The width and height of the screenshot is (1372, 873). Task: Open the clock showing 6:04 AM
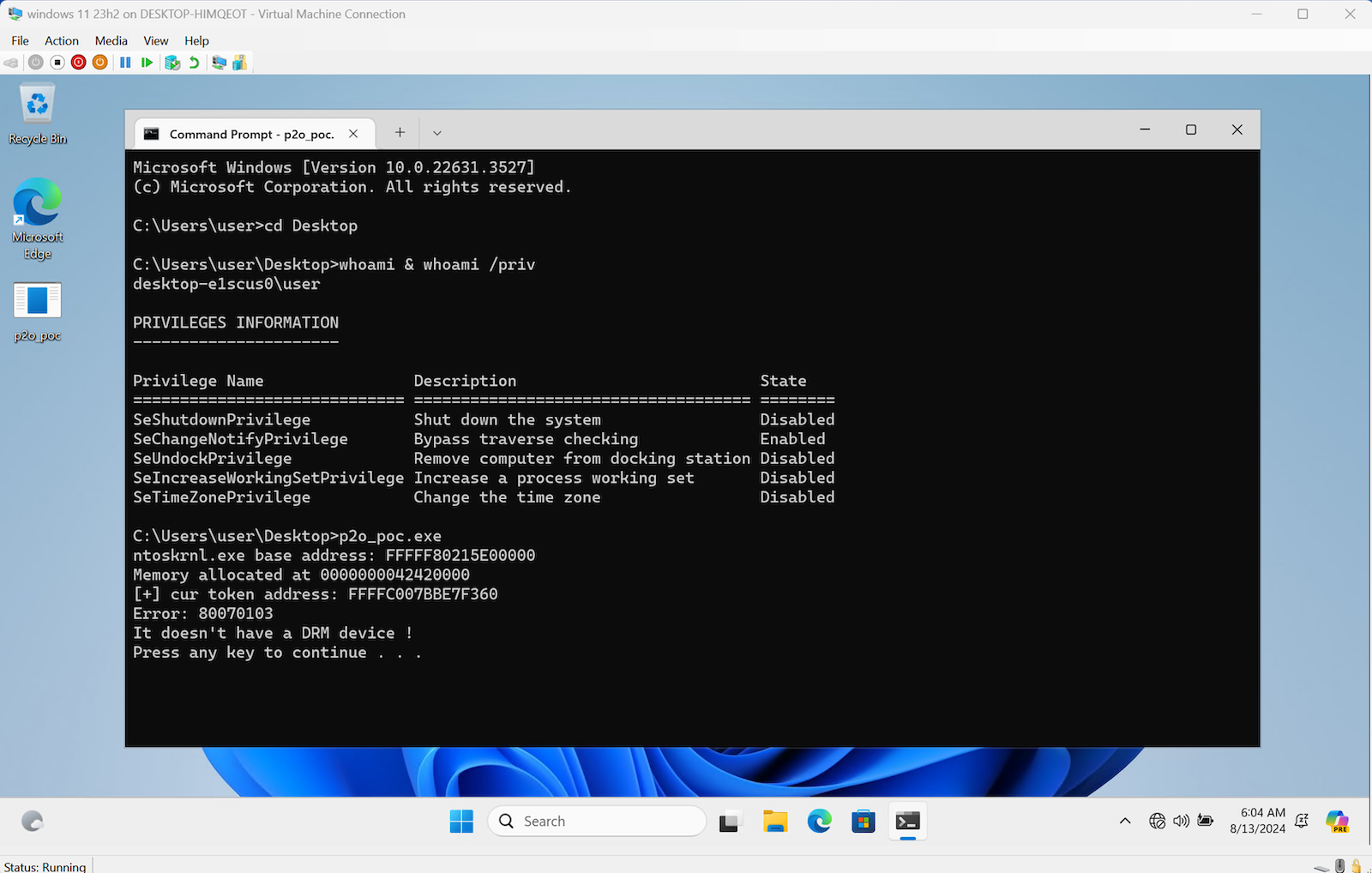(x=1258, y=821)
